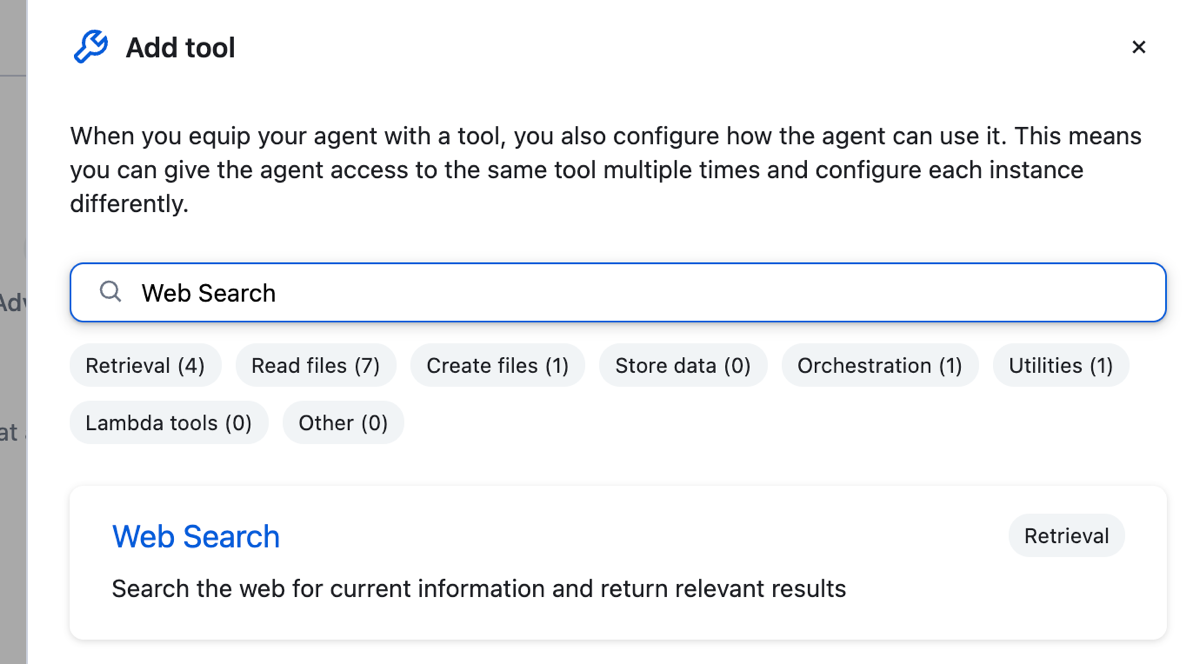
Task: Click the Lambda tools (0) filter chip
Action: [168, 422]
